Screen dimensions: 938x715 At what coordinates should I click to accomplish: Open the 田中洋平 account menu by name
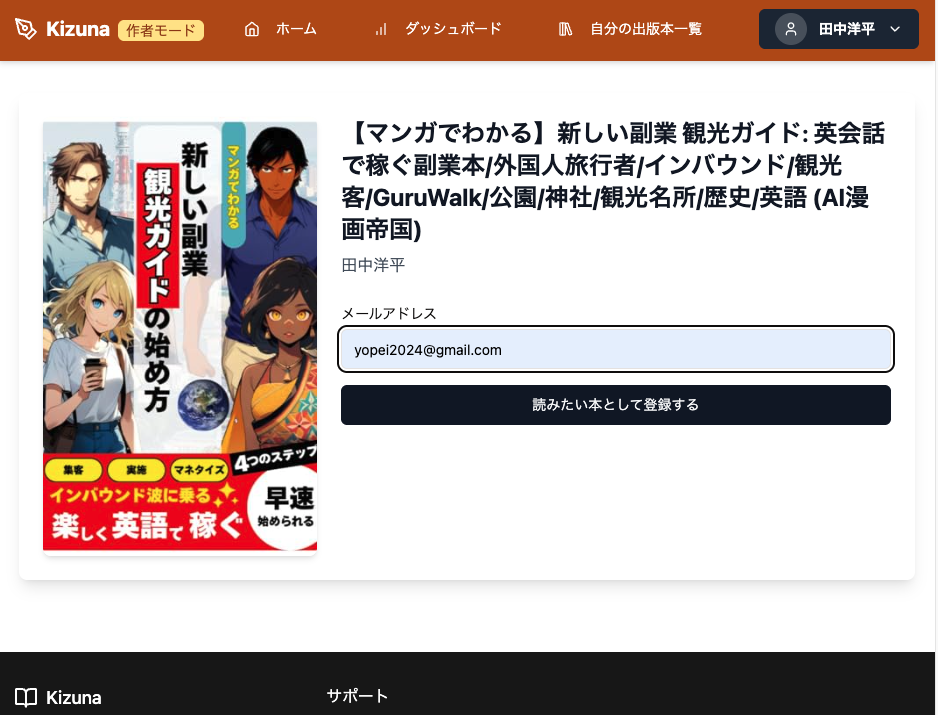tap(846, 29)
